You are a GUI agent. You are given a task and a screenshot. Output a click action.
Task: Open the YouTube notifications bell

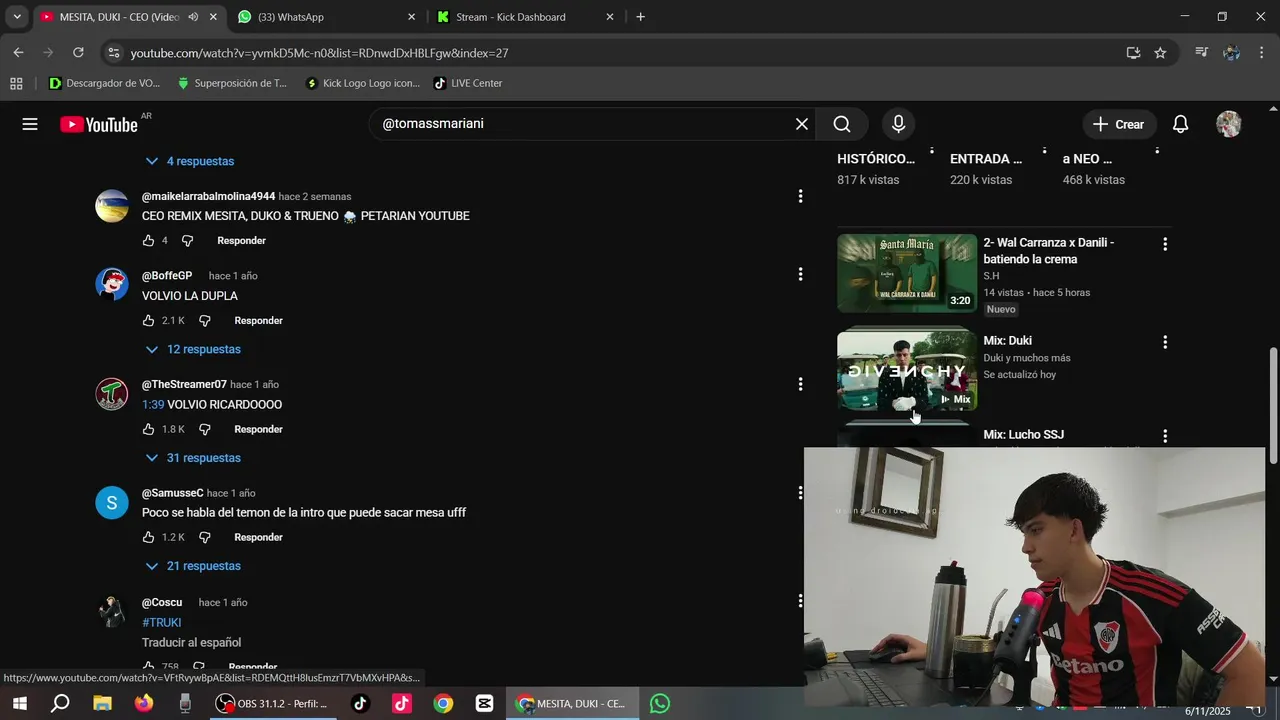pos(1180,124)
